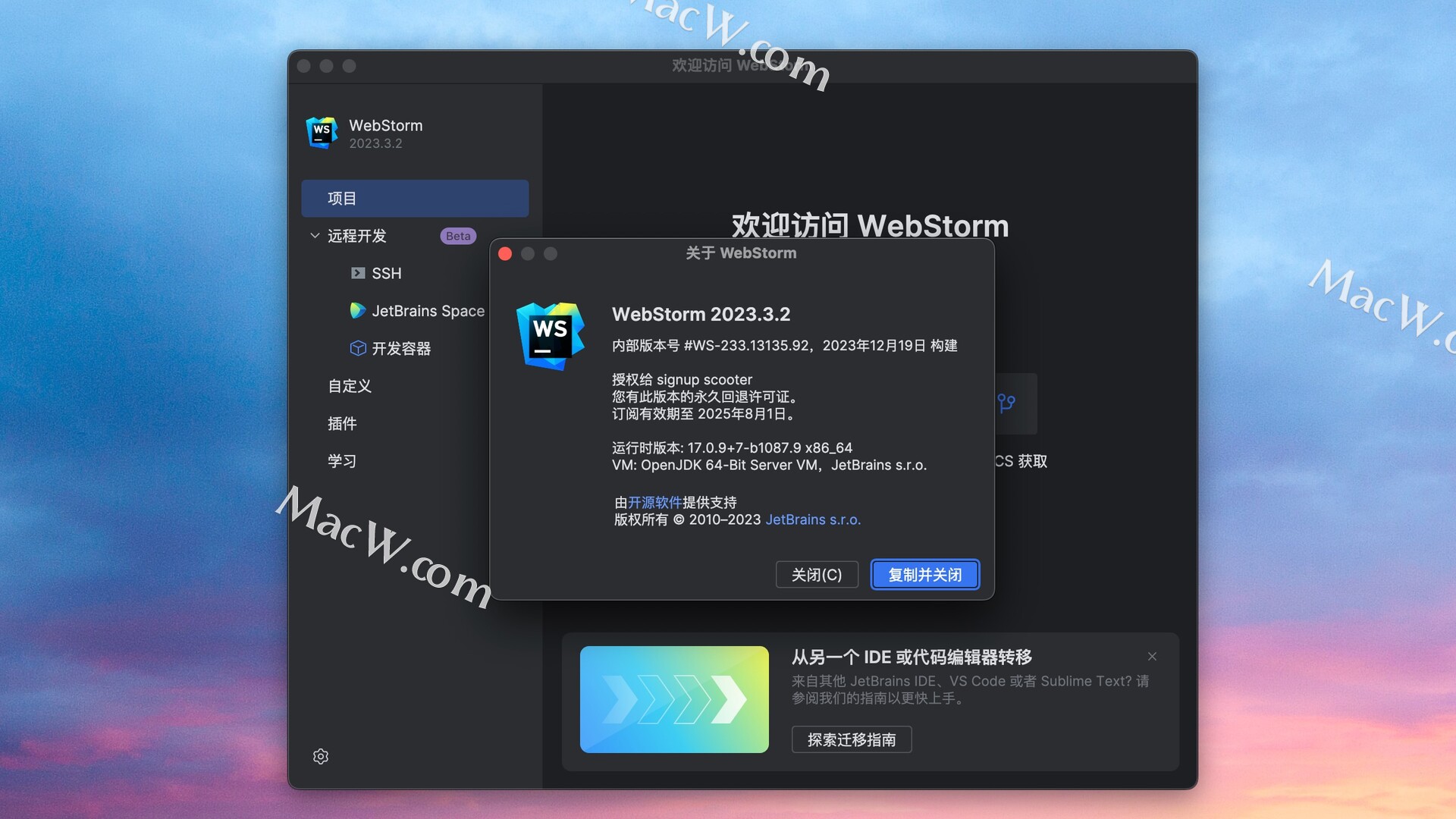The height and width of the screenshot is (819, 1456).
Task: Click the 运行时版本 17.0.9+7 line
Action: [732, 448]
